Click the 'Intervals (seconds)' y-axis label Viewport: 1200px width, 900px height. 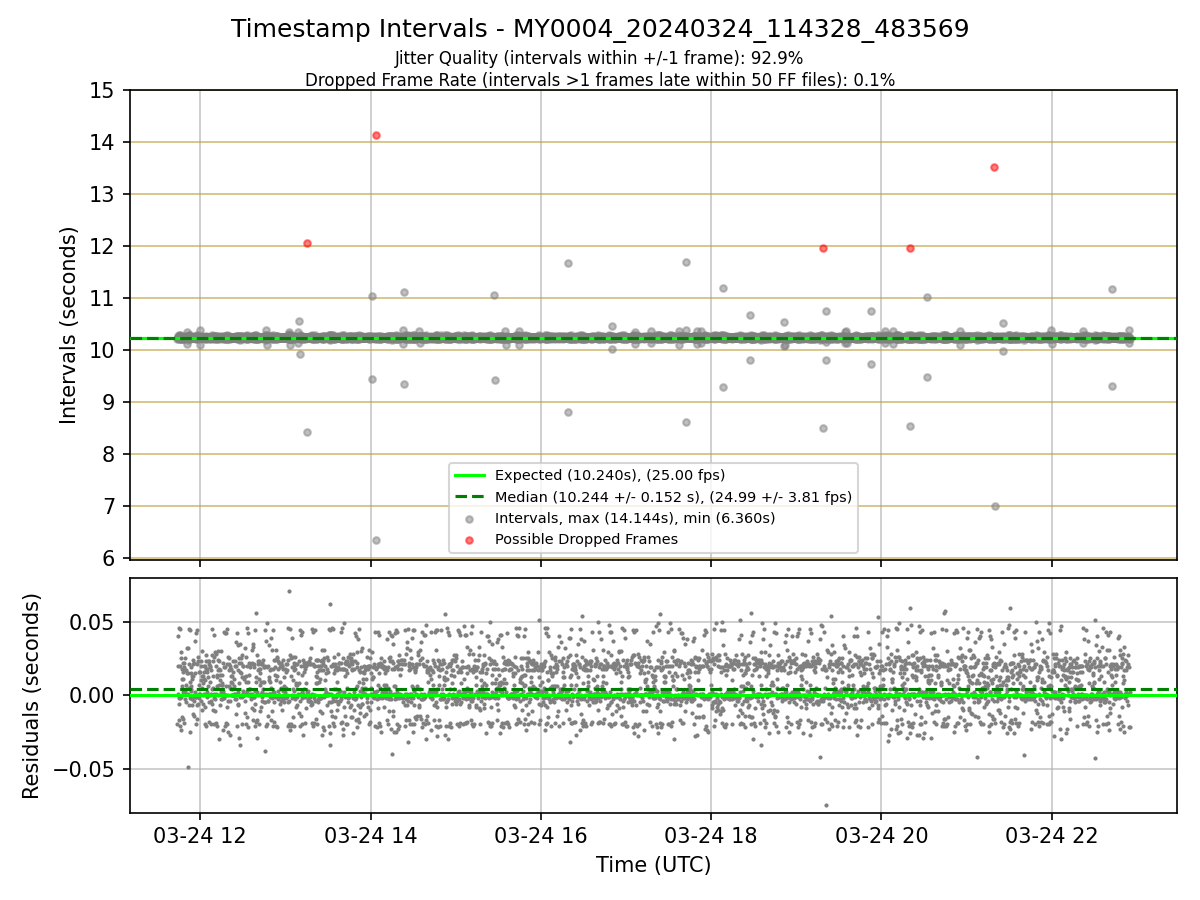click(x=68, y=325)
